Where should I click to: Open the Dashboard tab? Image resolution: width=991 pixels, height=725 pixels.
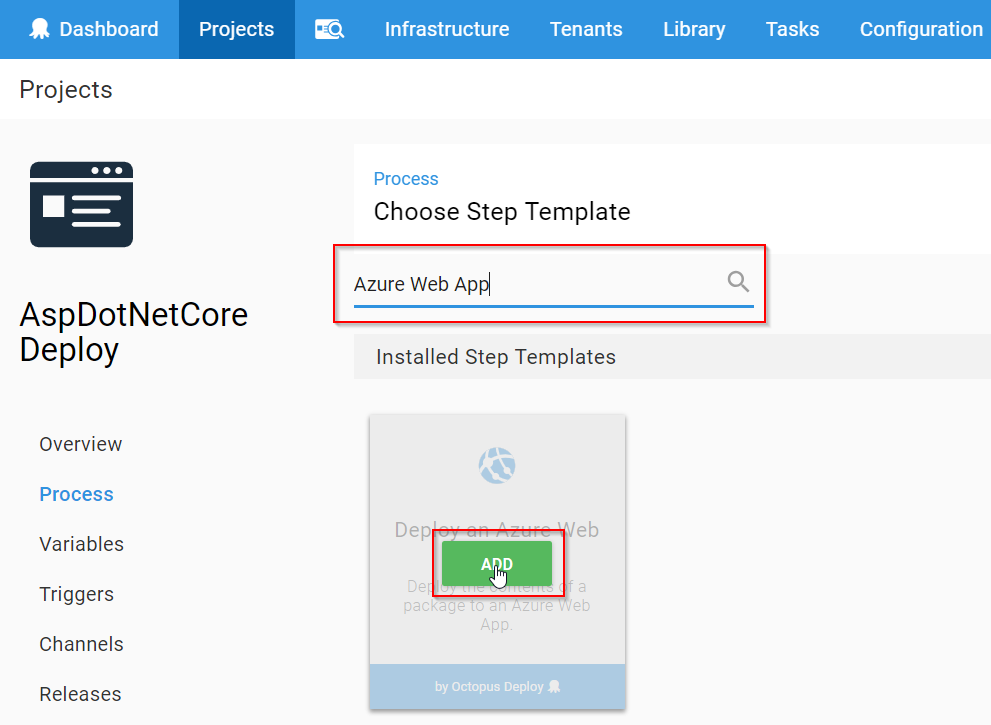click(94, 29)
